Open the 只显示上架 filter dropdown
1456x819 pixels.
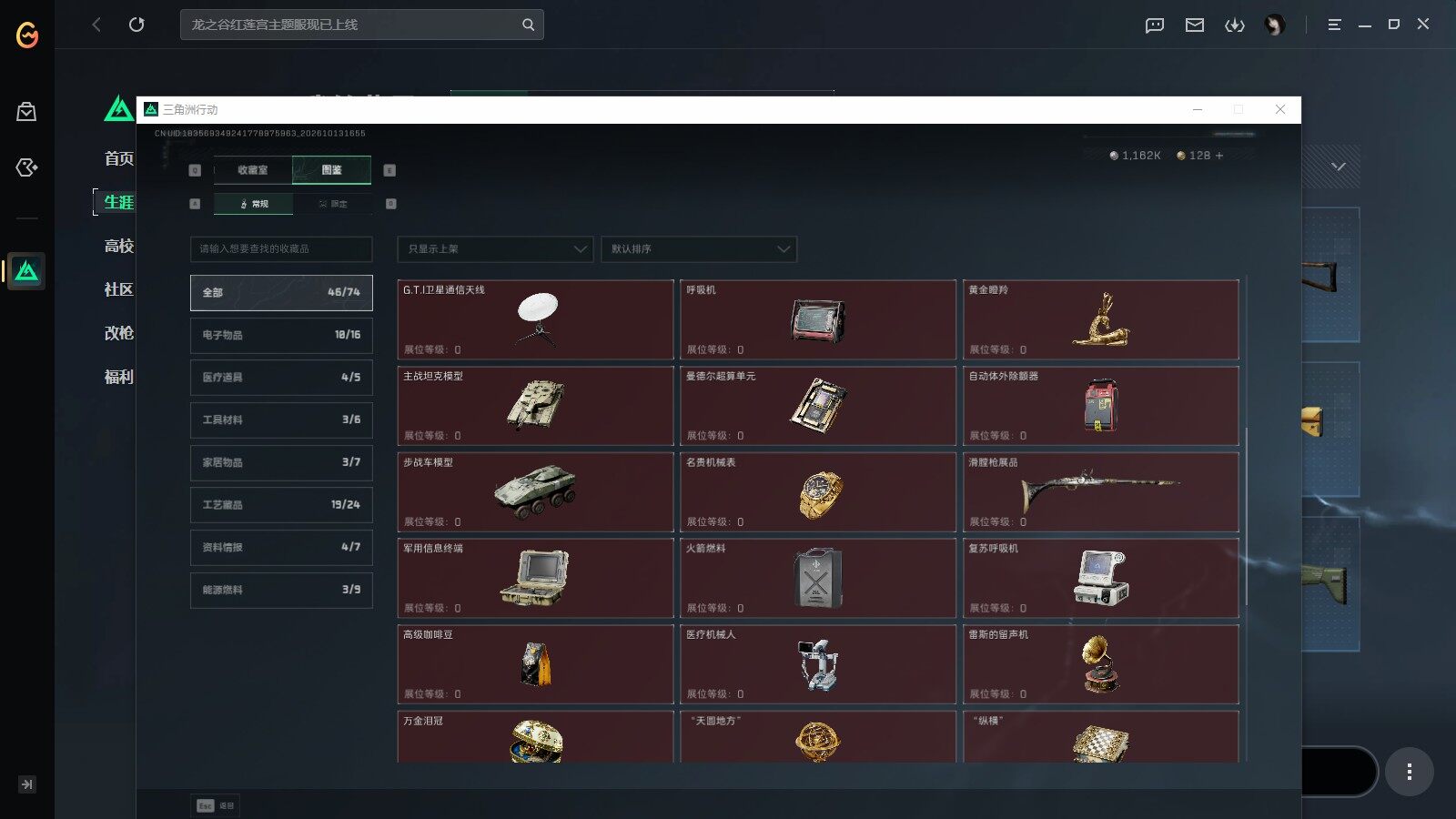click(x=495, y=249)
